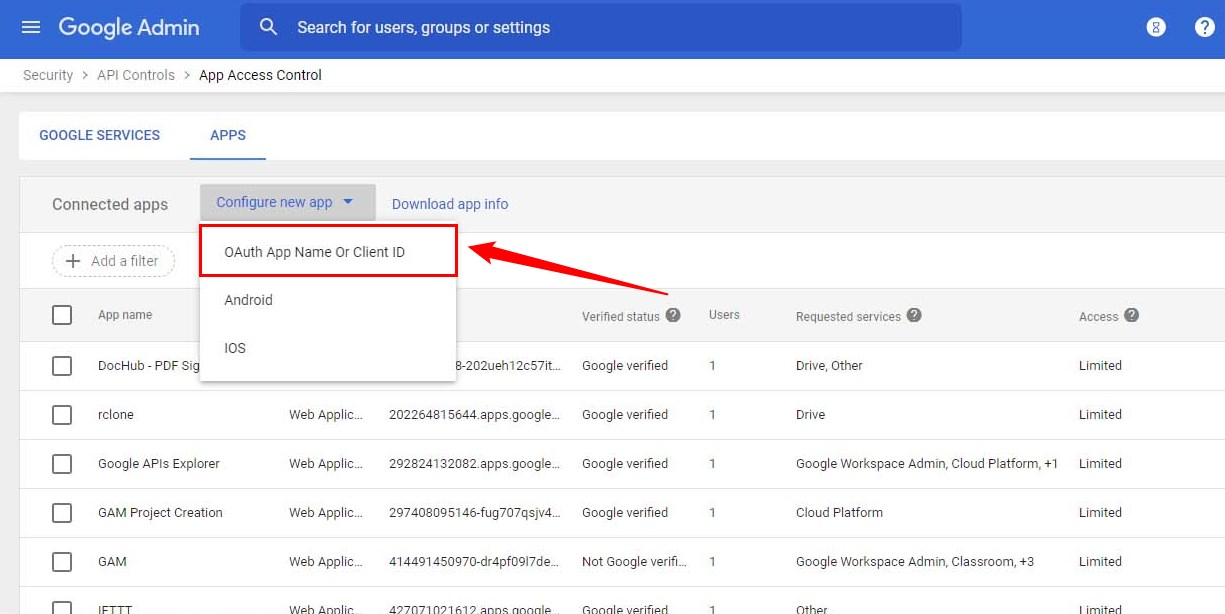Click the hourglass tasks icon
This screenshot has width=1225, height=614.
click(x=1156, y=27)
